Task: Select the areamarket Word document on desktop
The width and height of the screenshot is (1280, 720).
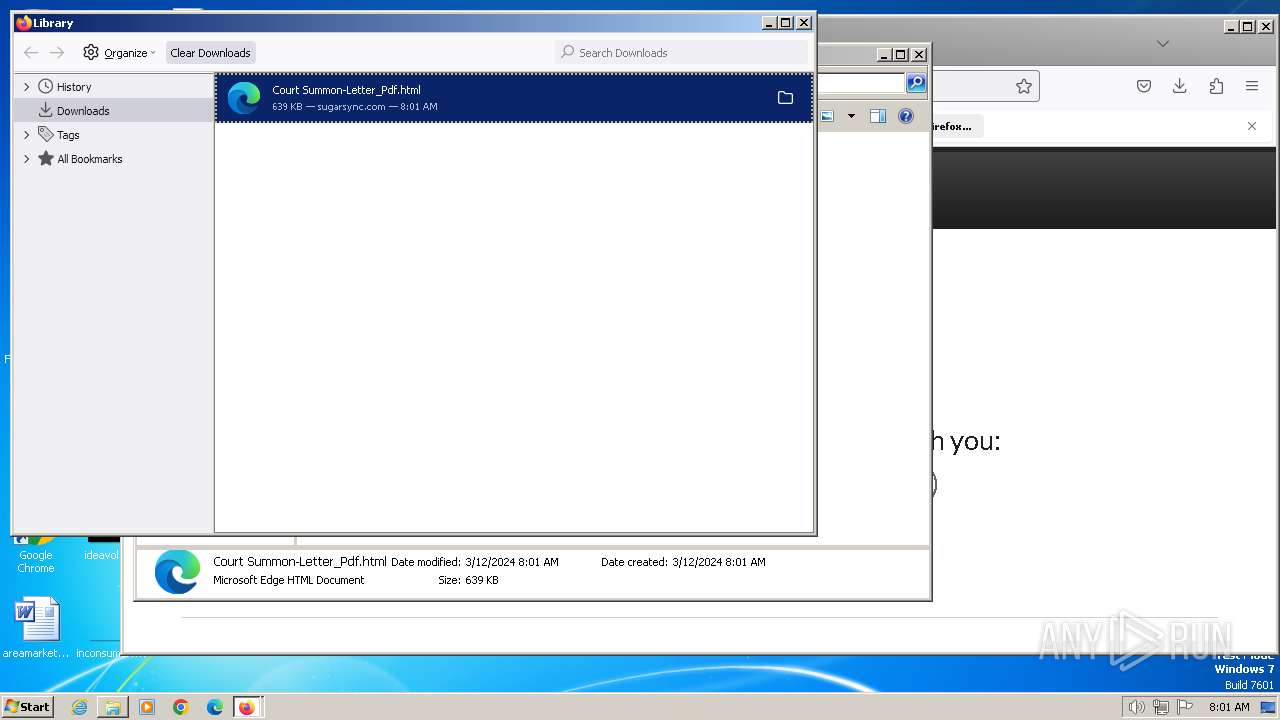Action: point(37,629)
